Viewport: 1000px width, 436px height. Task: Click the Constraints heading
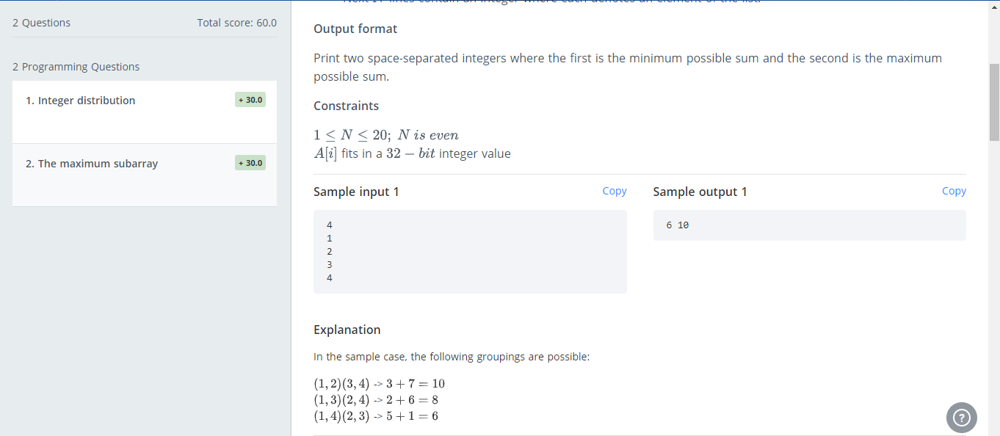[x=346, y=106]
